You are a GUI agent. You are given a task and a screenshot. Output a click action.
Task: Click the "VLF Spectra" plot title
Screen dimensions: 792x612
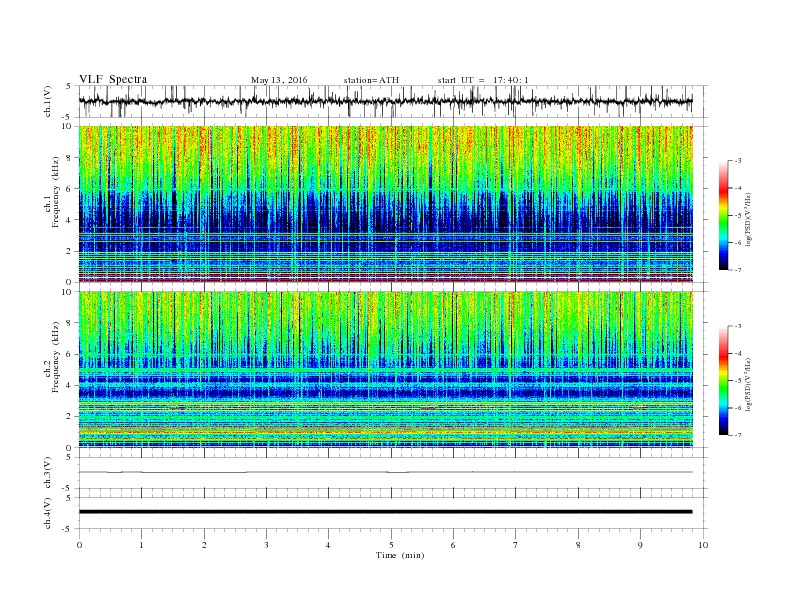click(113, 79)
